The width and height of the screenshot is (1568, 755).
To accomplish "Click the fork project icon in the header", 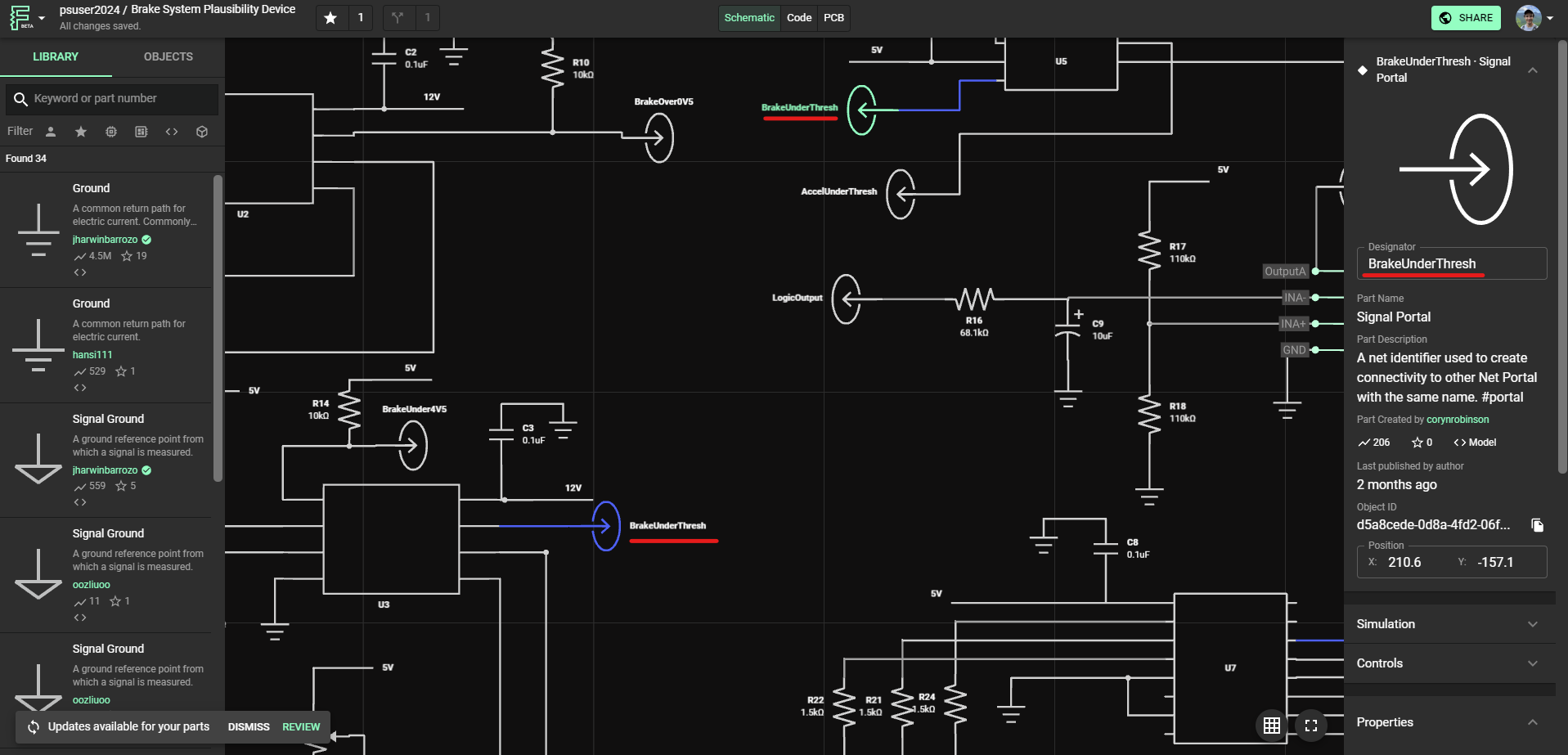I will pyautogui.click(x=398, y=17).
